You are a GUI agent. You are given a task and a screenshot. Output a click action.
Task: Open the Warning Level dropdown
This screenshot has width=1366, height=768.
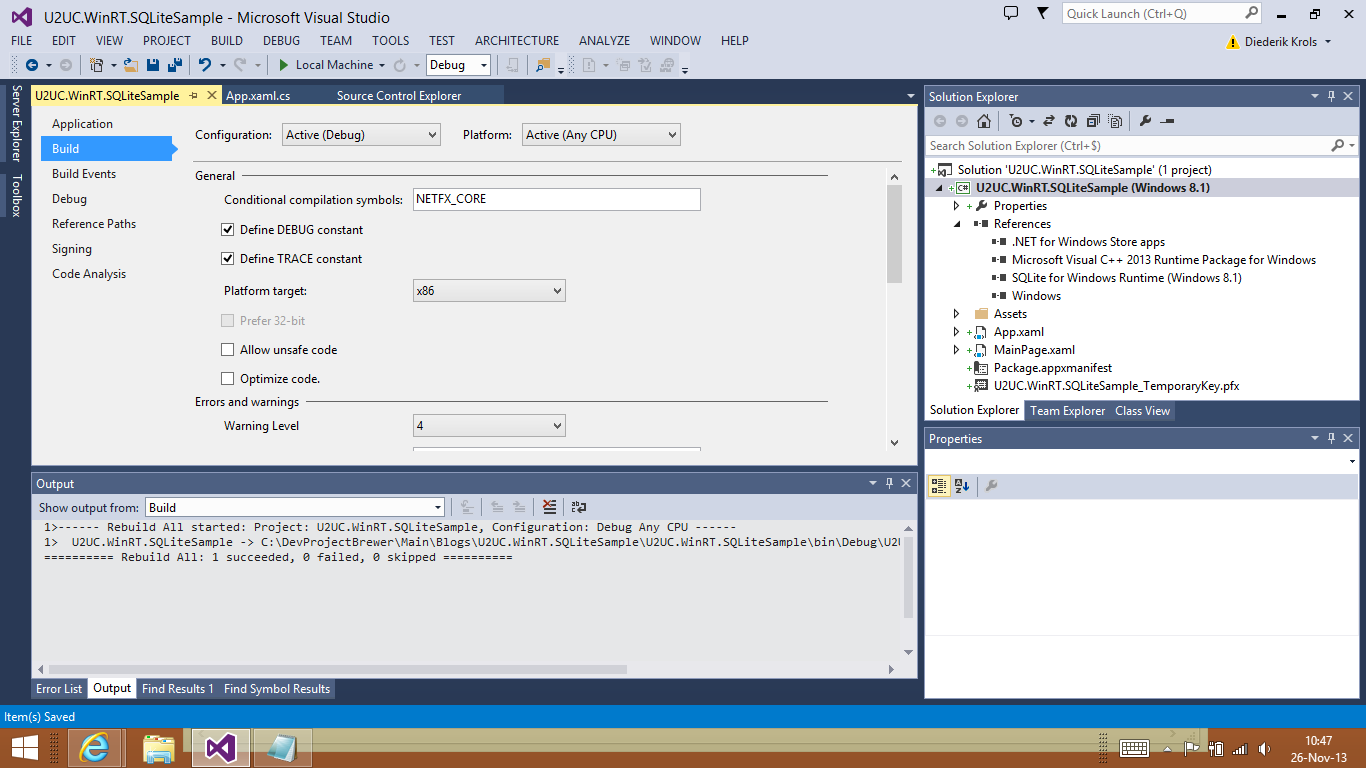click(489, 426)
